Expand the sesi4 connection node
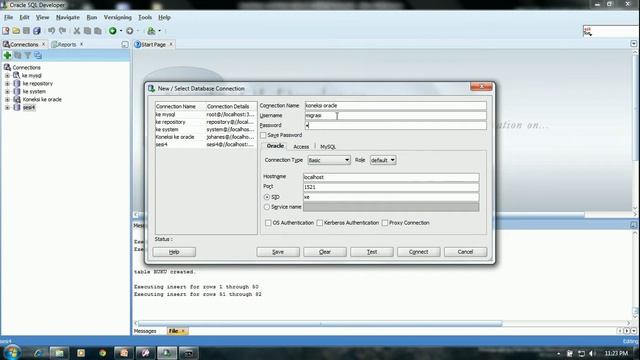This screenshot has height=360, width=640. (x=7, y=107)
